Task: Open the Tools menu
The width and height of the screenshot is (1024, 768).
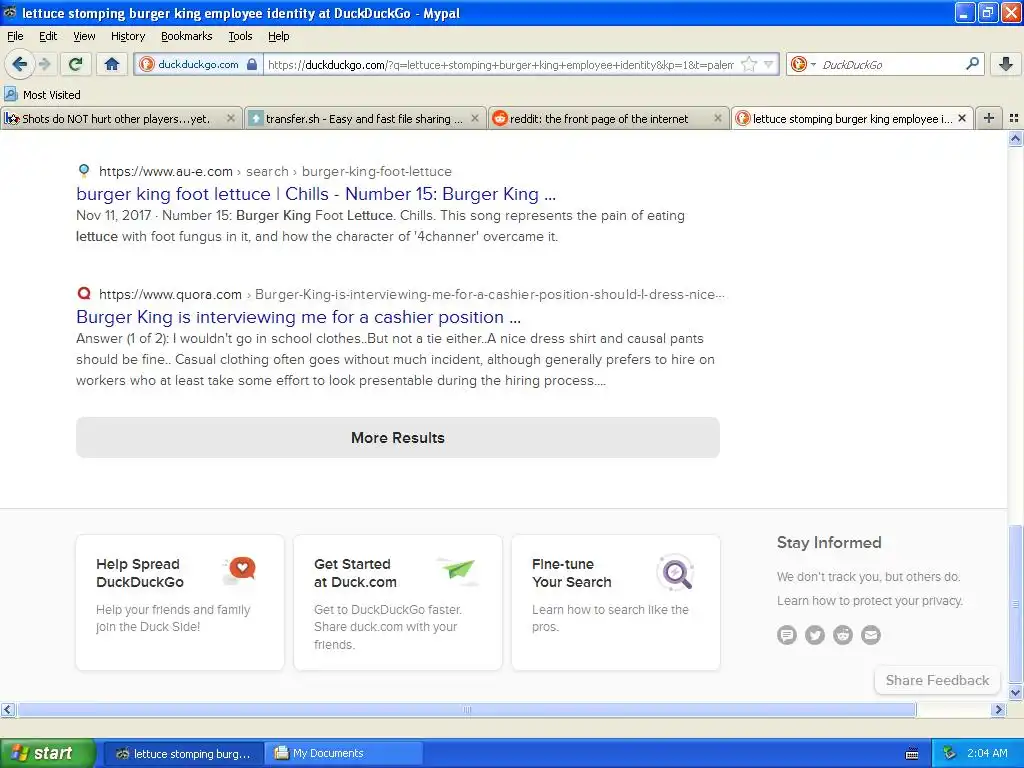Action: coord(240,36)
